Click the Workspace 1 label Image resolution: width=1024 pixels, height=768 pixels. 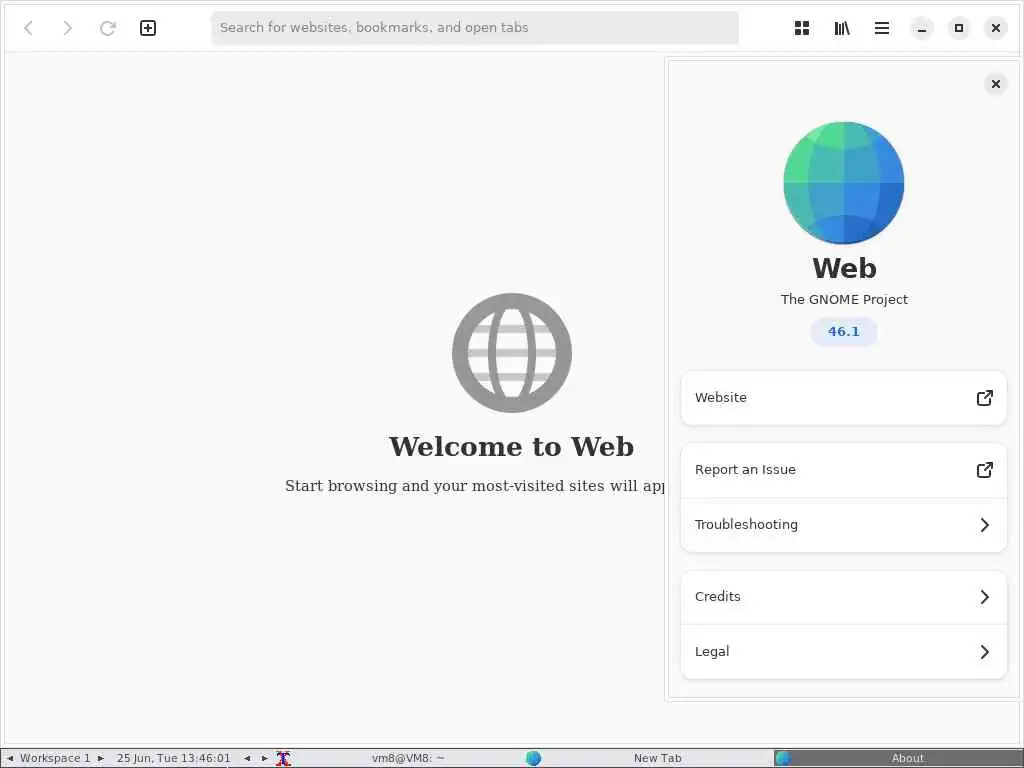(x=55, y=758)
